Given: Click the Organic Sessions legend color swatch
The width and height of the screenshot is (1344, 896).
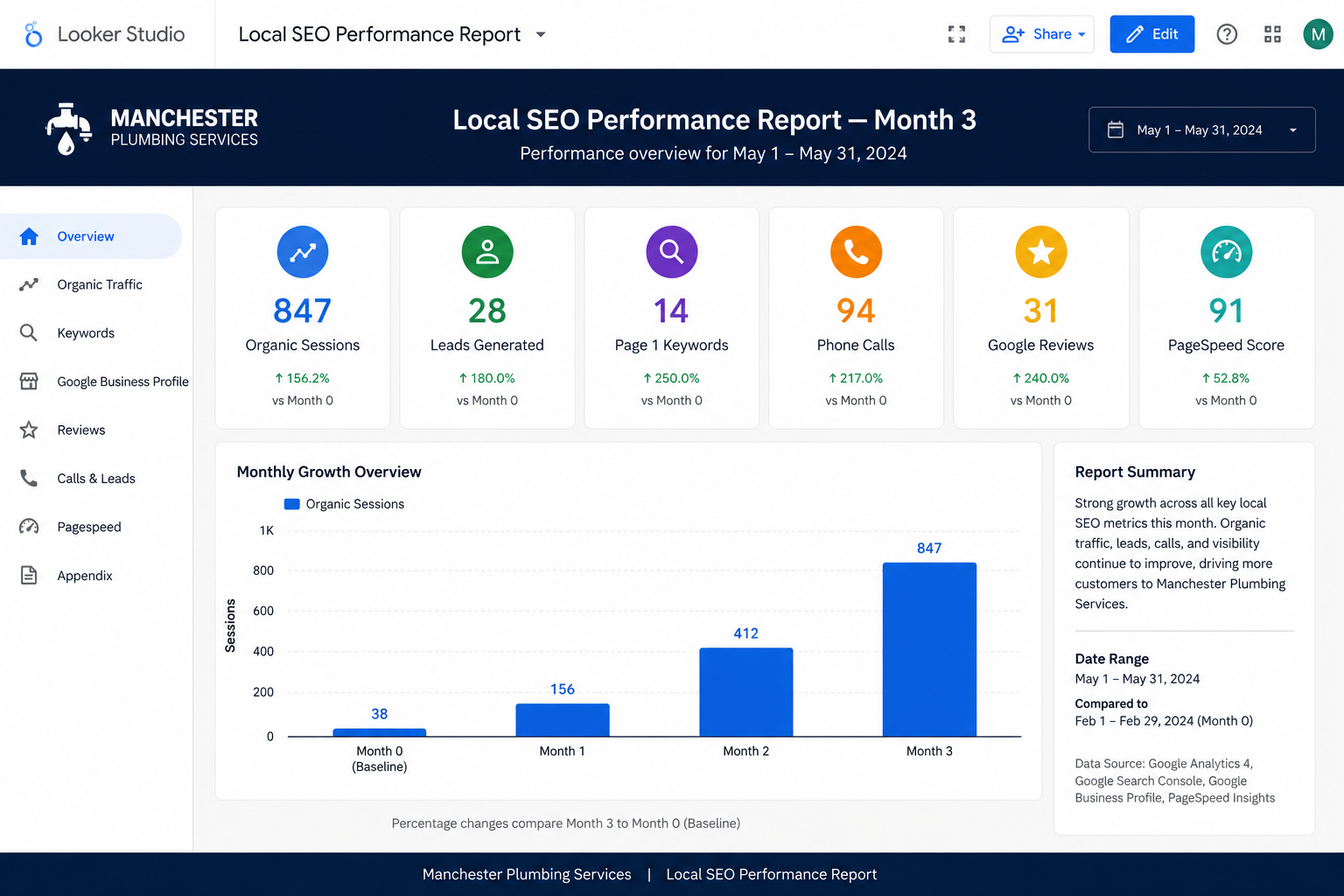Looking at the screenshot, I should pos(292,504).
